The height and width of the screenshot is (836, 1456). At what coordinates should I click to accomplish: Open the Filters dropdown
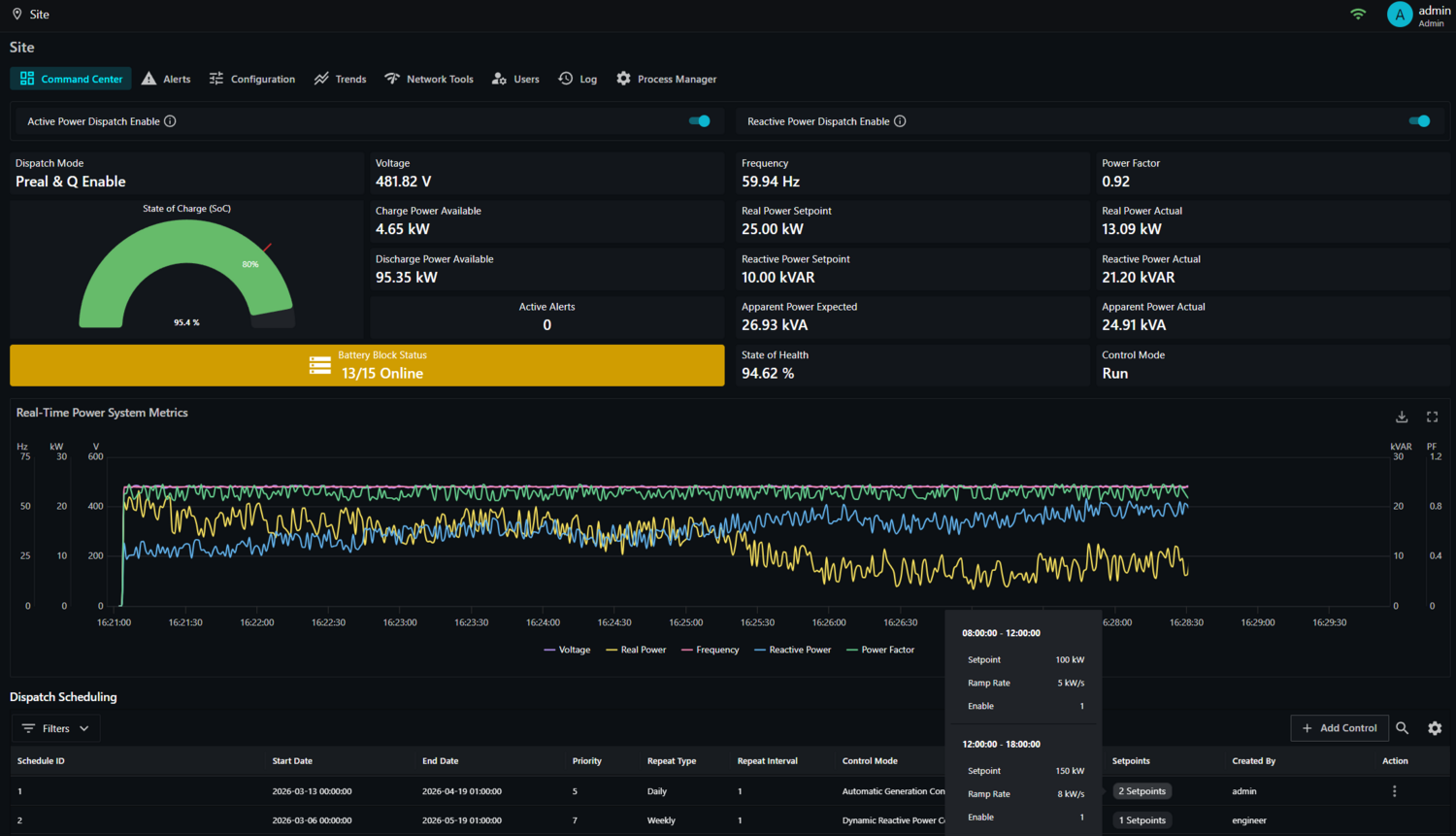[x=55, y=728]
